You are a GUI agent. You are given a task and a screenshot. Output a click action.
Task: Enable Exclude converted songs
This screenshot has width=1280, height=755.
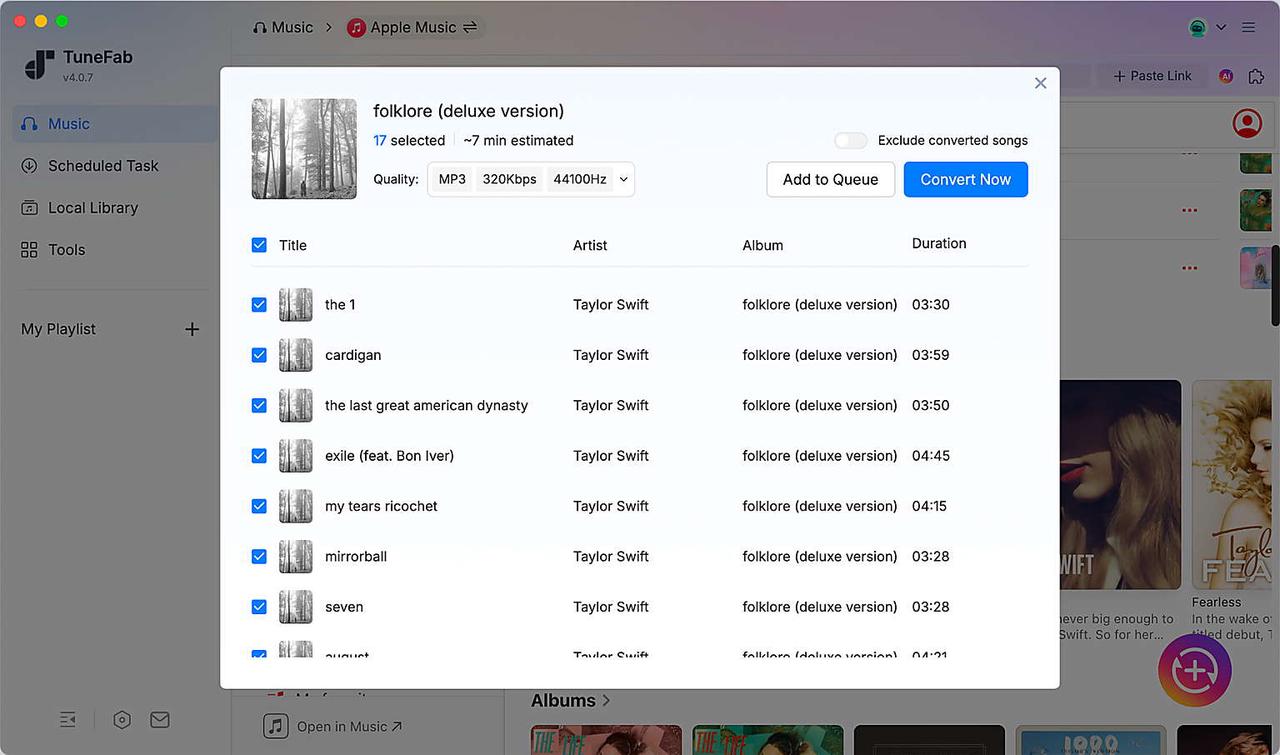850,141
